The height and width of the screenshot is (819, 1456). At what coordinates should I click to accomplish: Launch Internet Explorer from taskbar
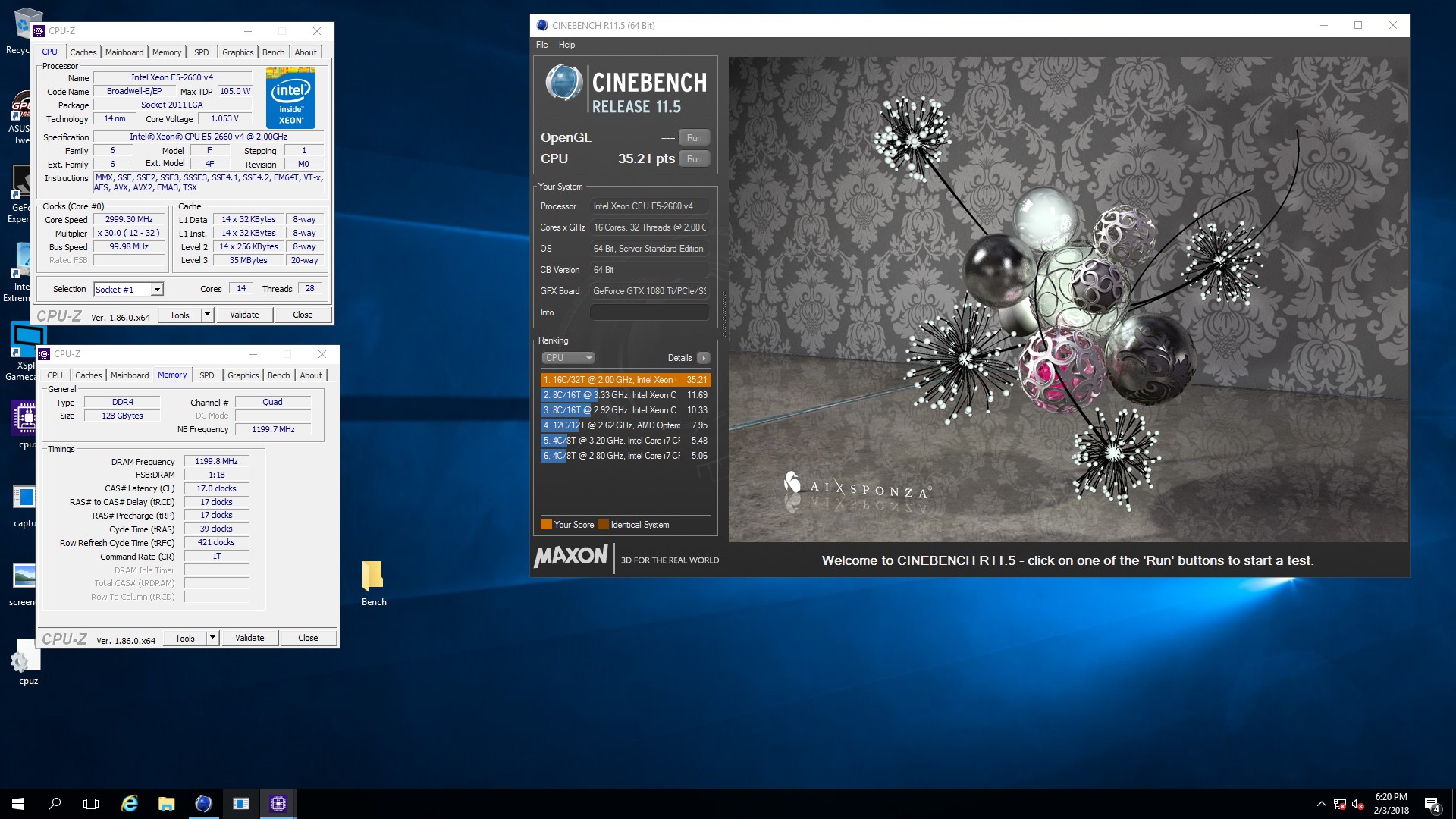tap(130, 804)
